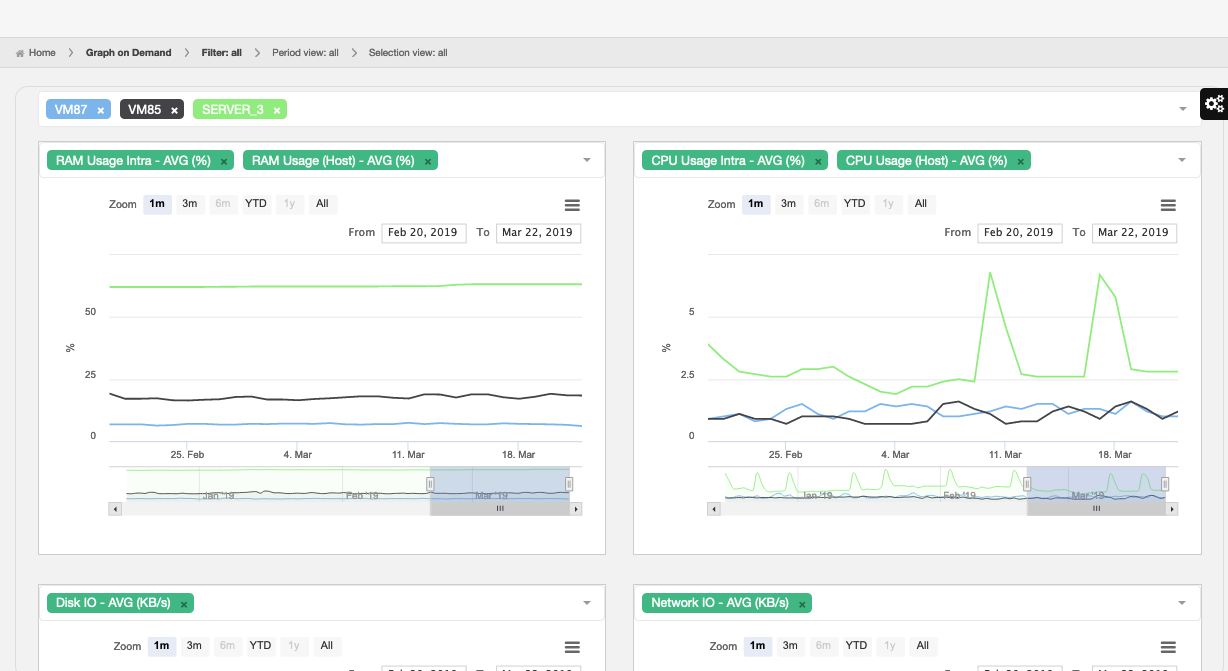Remove Network IO - AVG metric tag
The image size is (1228, 671).
(x=802, y=604)
